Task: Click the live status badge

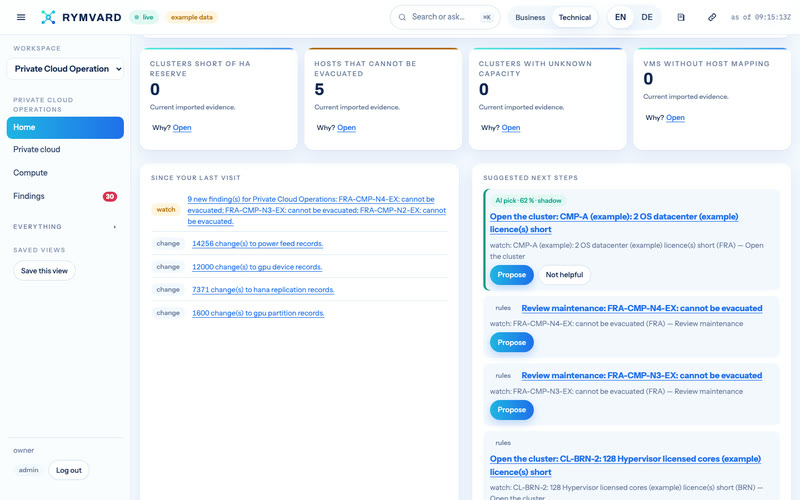Action: [x=144, y=17]
